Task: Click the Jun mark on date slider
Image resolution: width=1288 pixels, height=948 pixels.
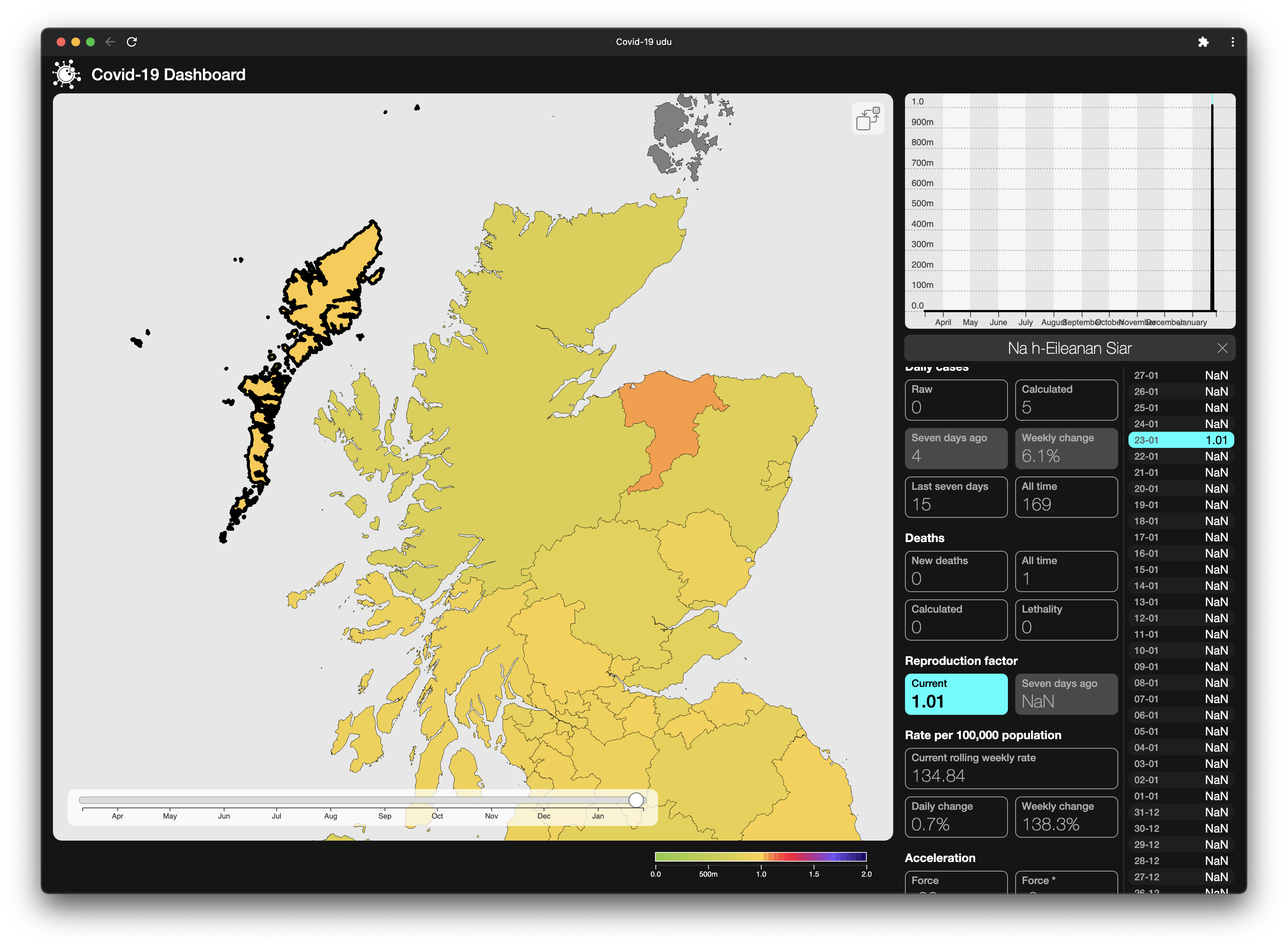Action: click(223, 816)
